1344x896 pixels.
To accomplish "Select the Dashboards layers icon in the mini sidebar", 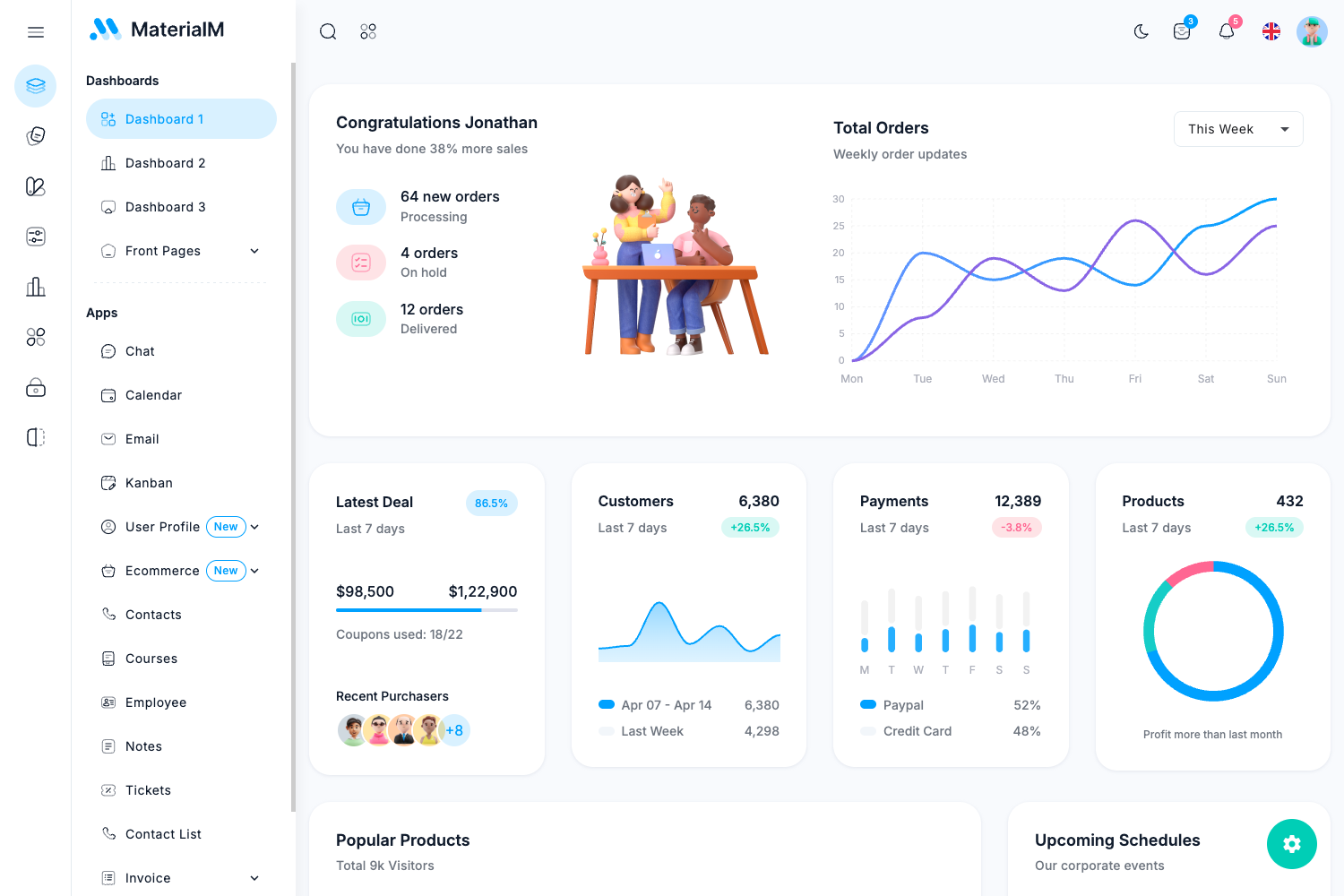I will [35, 85].
